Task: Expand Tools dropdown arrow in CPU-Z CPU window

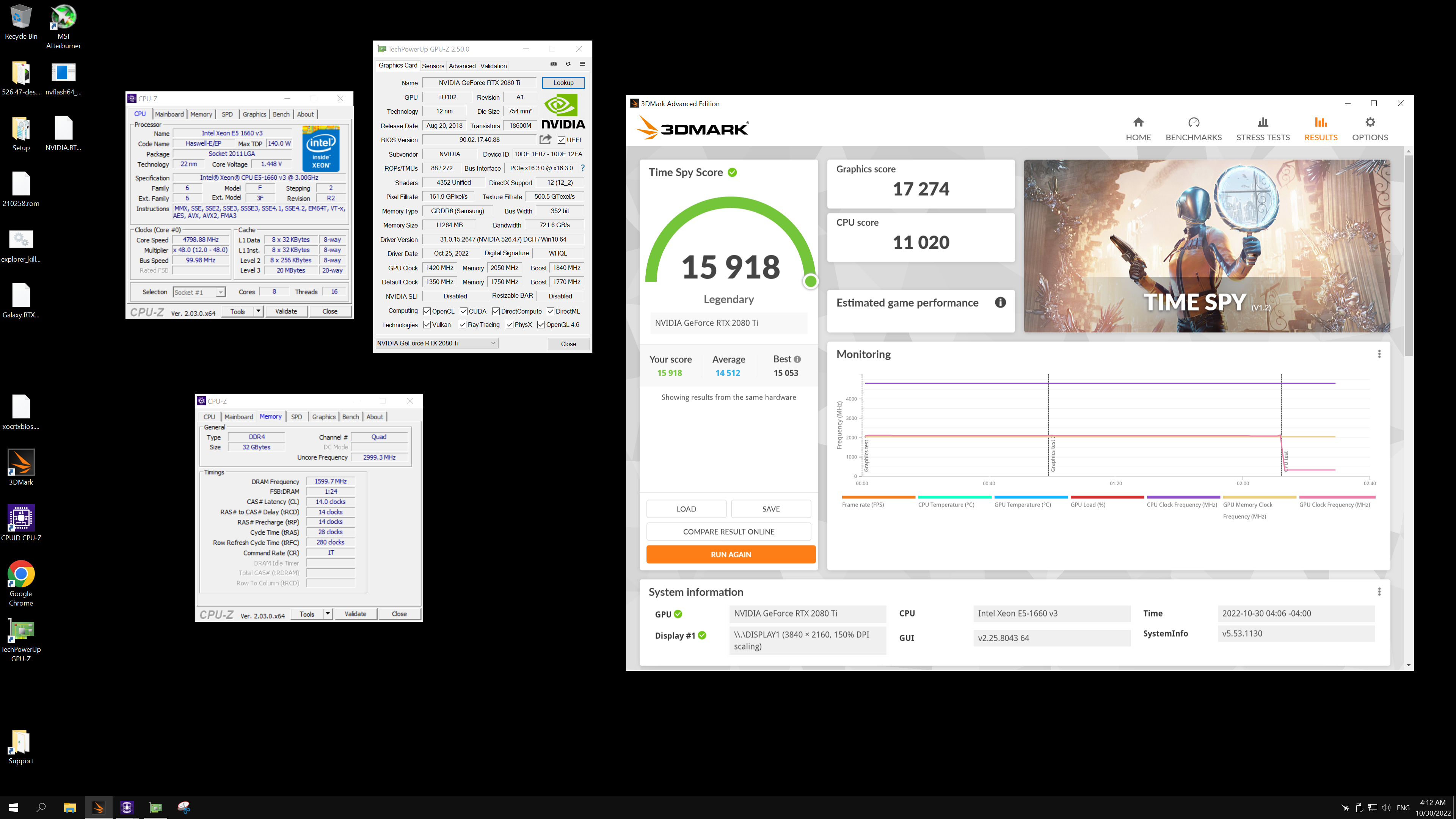Action: coord(258,311)
